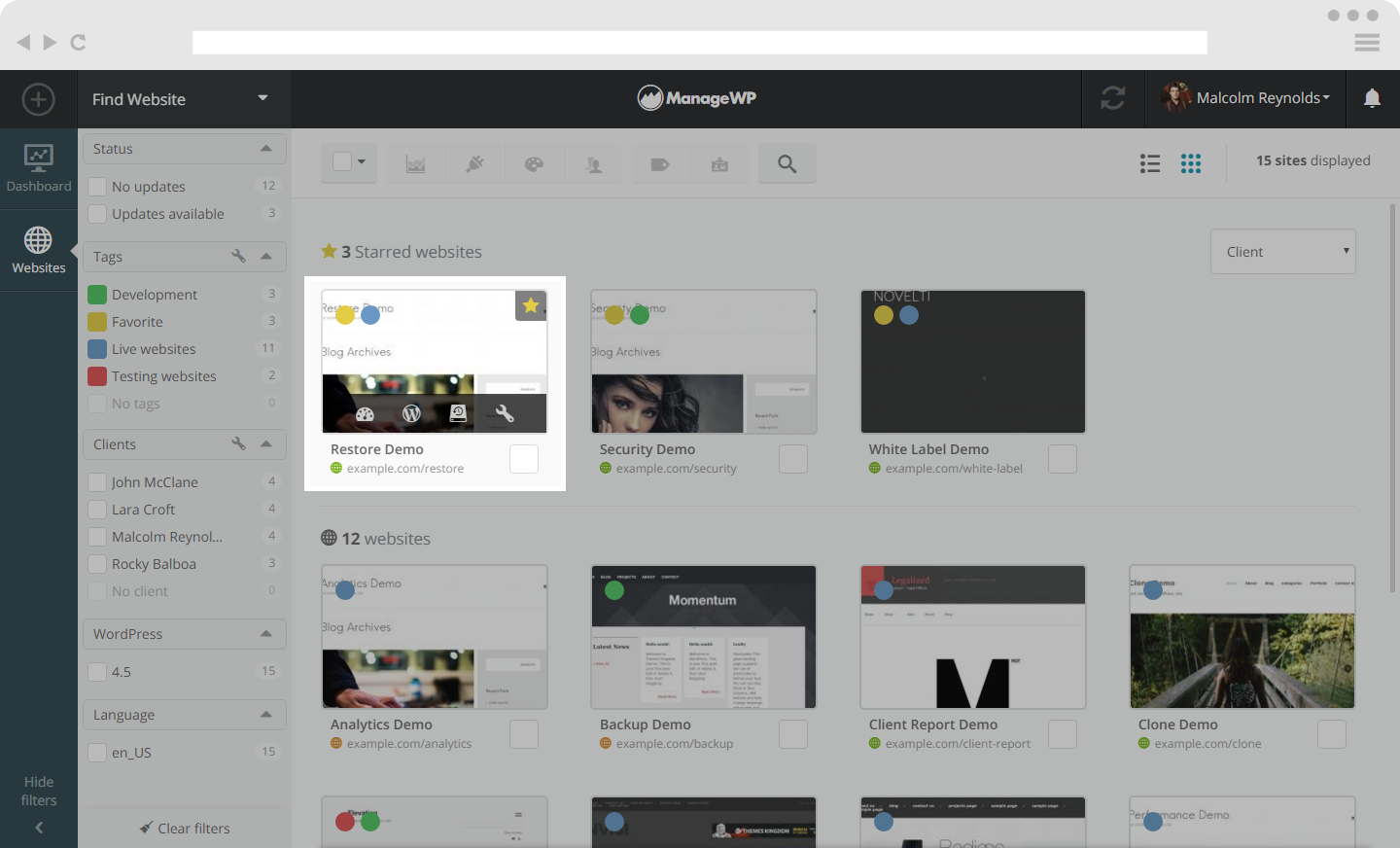Open the select-all checkbox dropdown arrow
This screenshot has height=848, width=1400.
[362, 162]
